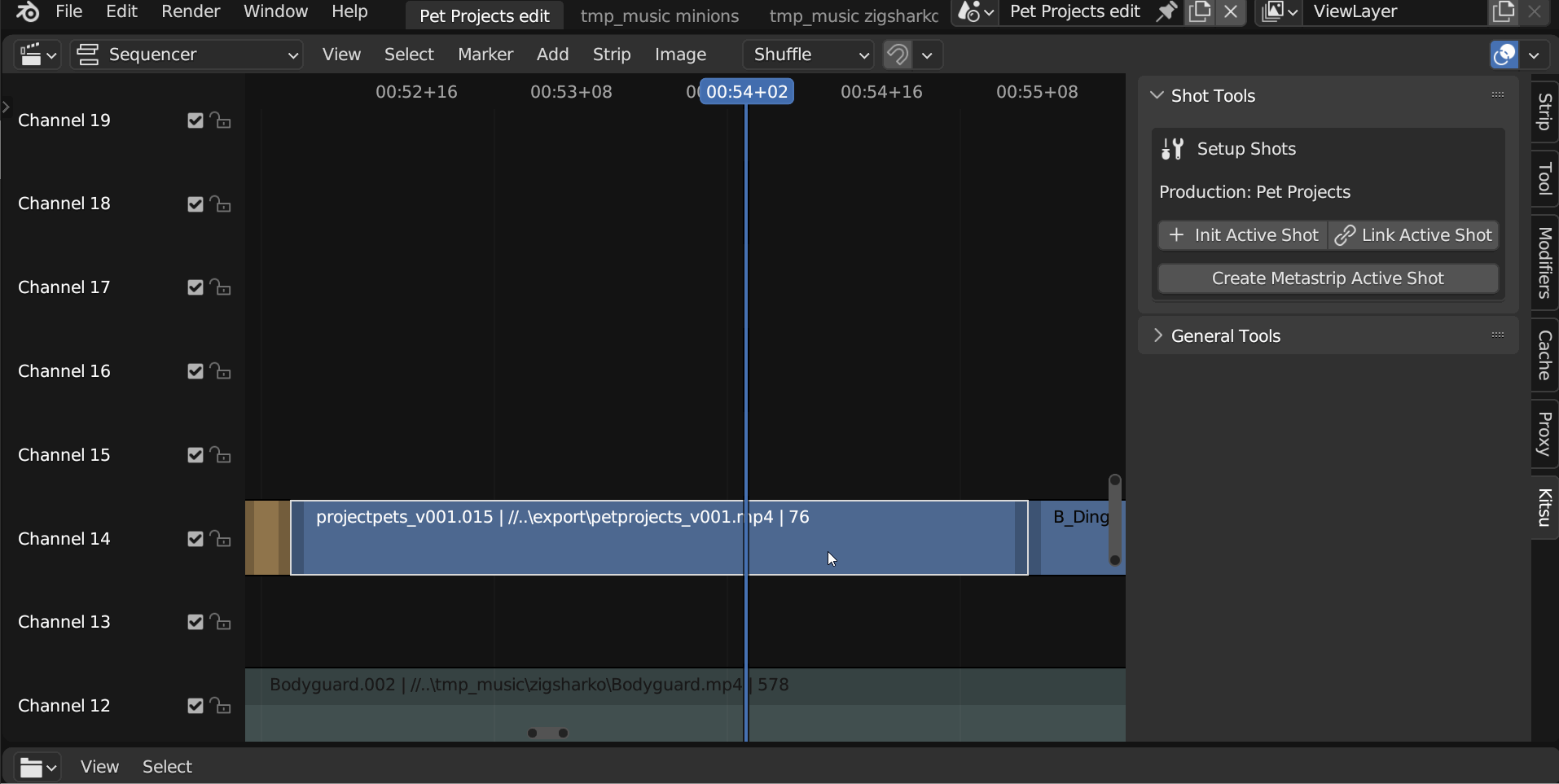Click the Blender logo icon
The image size is (1559, 784).
28,11
